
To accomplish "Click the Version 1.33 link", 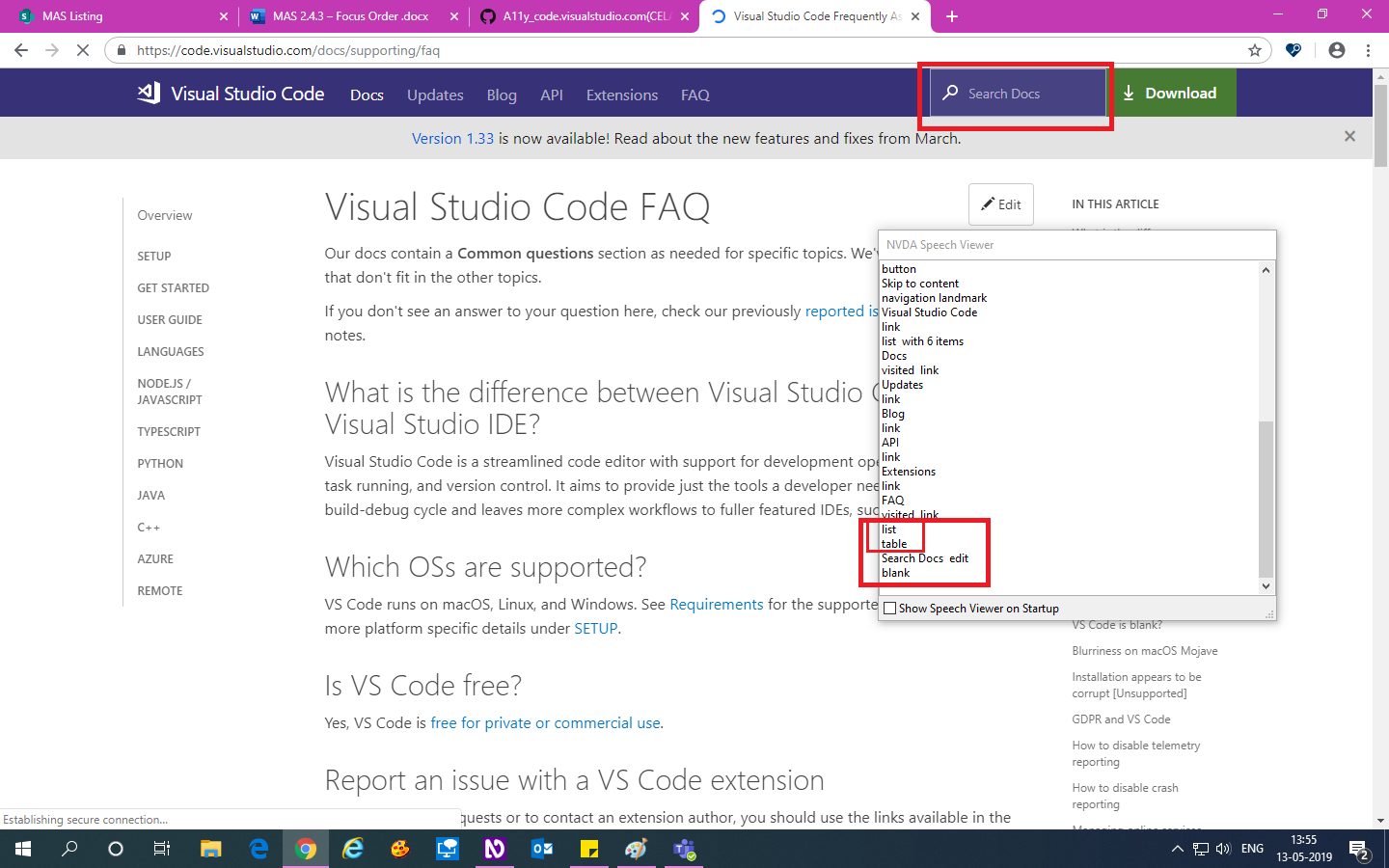I will 452,138.
